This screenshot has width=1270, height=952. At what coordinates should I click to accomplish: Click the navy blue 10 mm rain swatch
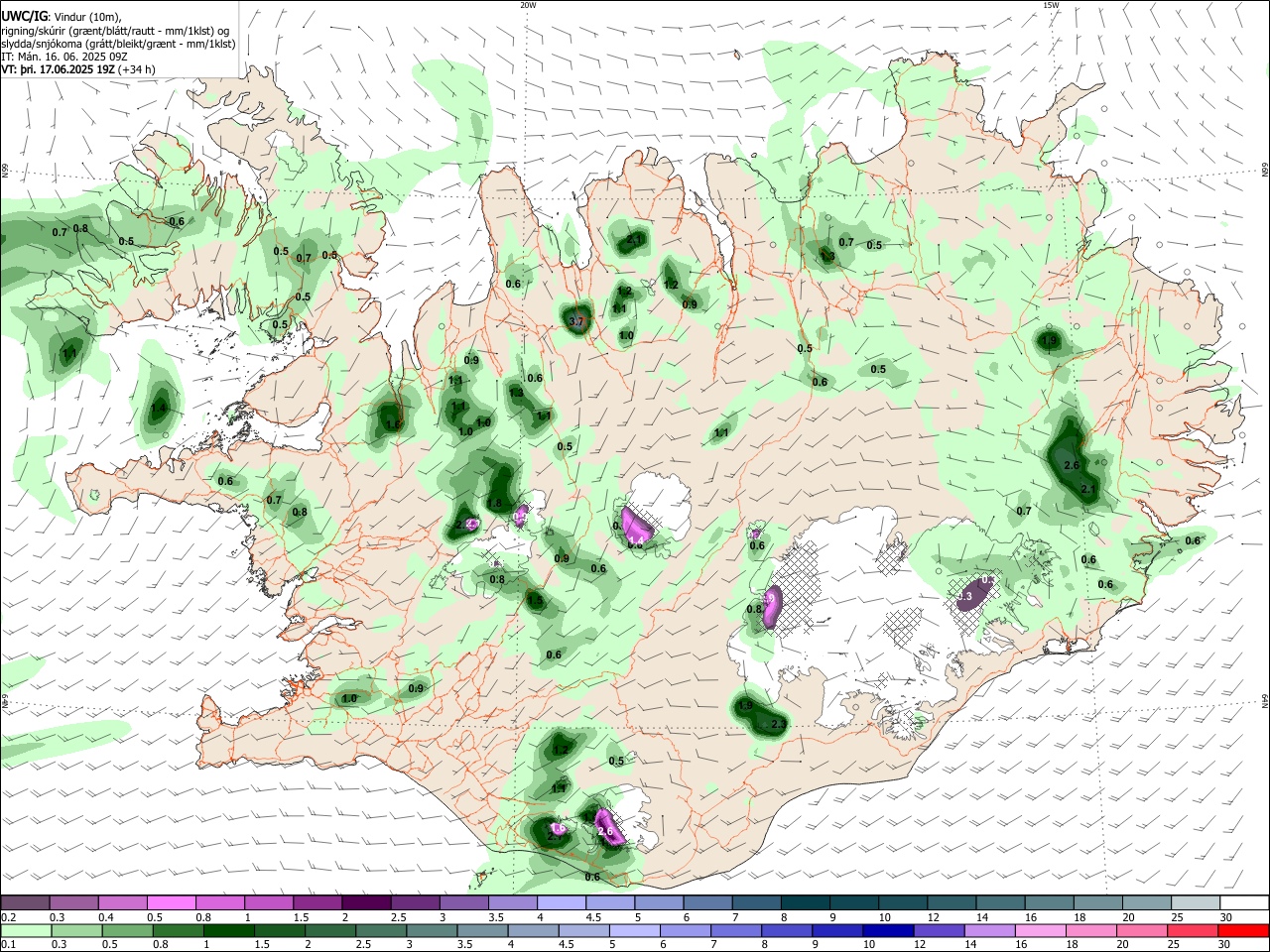click(887, 930)
